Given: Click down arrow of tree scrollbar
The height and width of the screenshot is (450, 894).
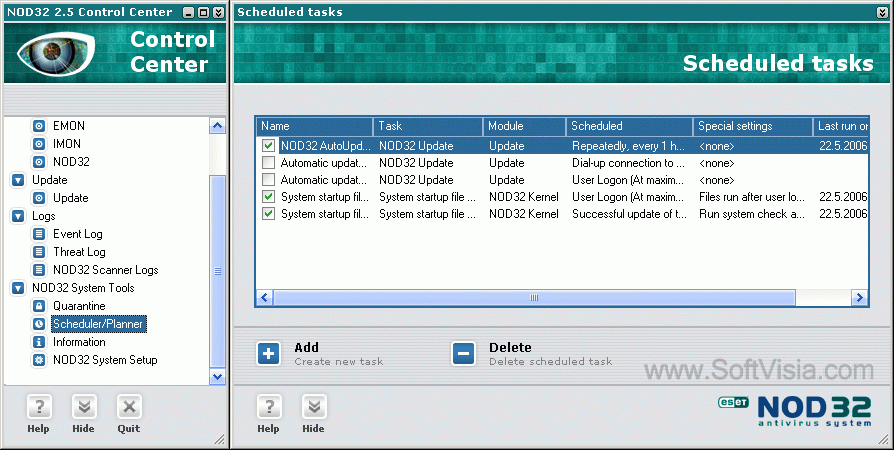Looking at the screenshot, I should tap(218, 376).
